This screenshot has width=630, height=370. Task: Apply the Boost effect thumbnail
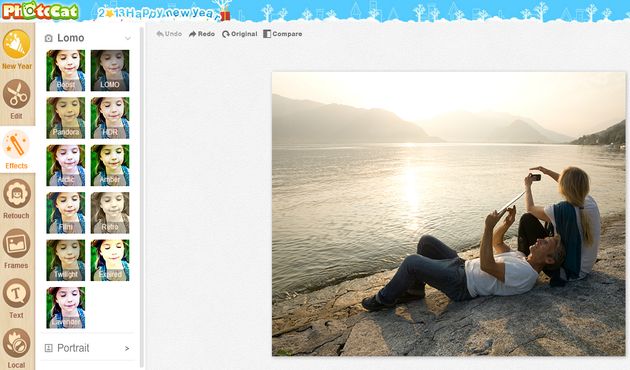tap(66, 70)
